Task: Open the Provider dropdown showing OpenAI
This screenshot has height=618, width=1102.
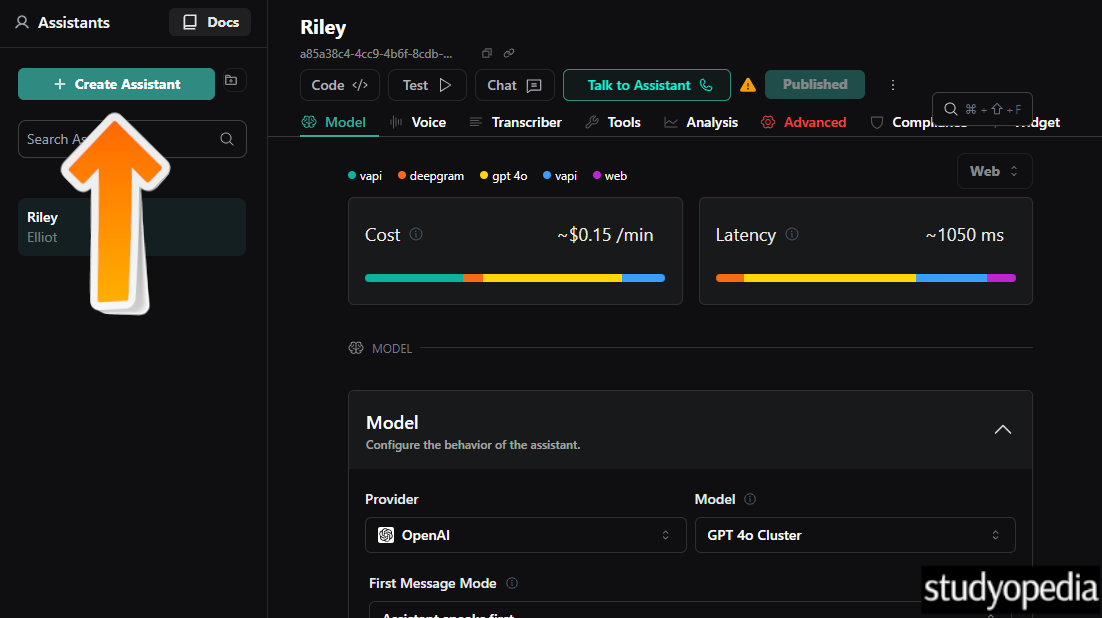Action: point(525,535)
